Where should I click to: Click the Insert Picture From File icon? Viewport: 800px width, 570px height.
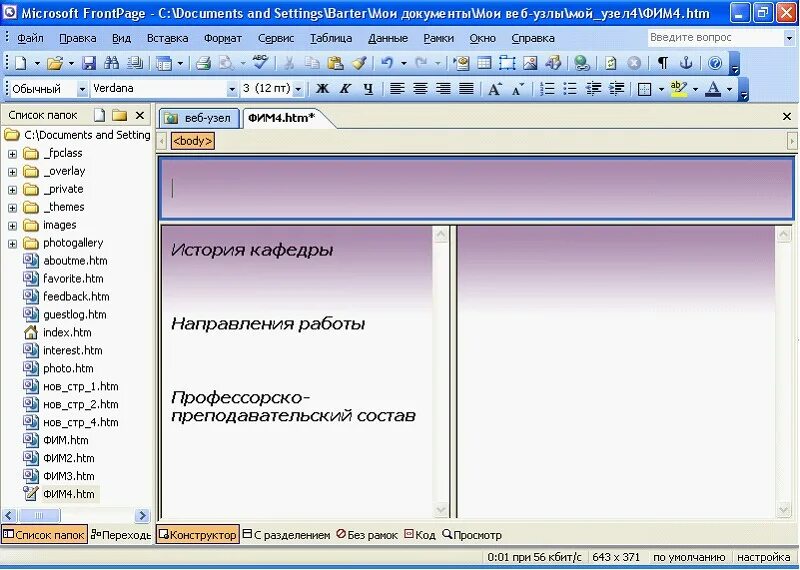click(530, 63)
